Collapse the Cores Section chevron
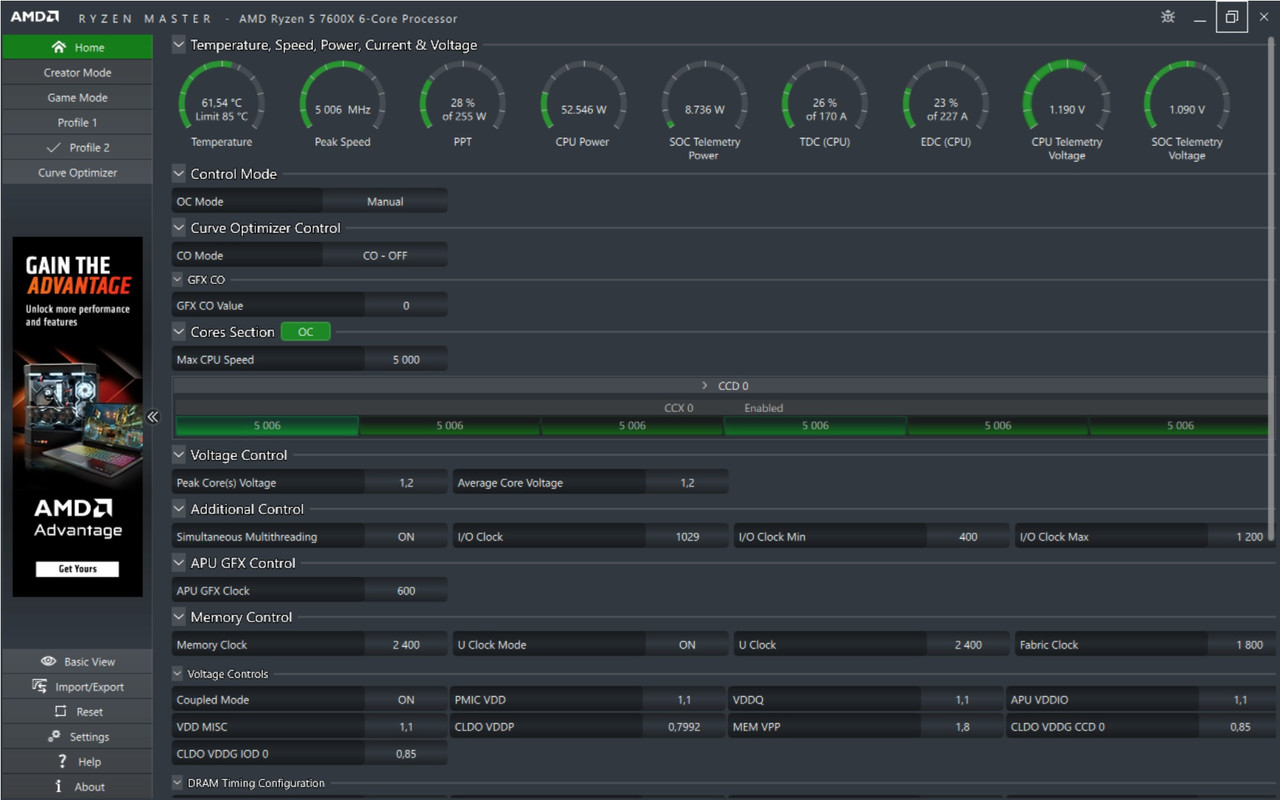Screen dimensions: 1280x800 pos(178,331)
